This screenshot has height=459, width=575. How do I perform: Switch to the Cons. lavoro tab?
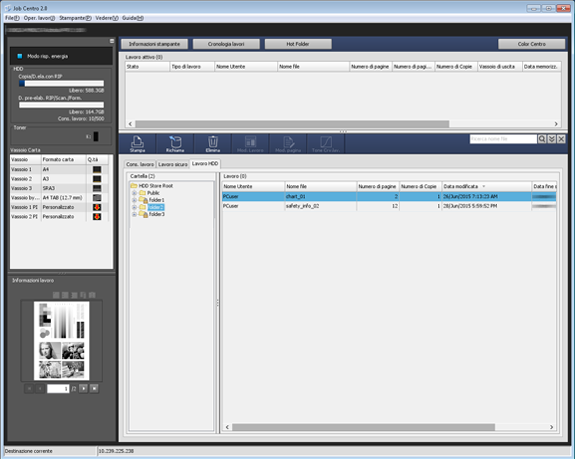pyautogui.click(x=140, y=164)
